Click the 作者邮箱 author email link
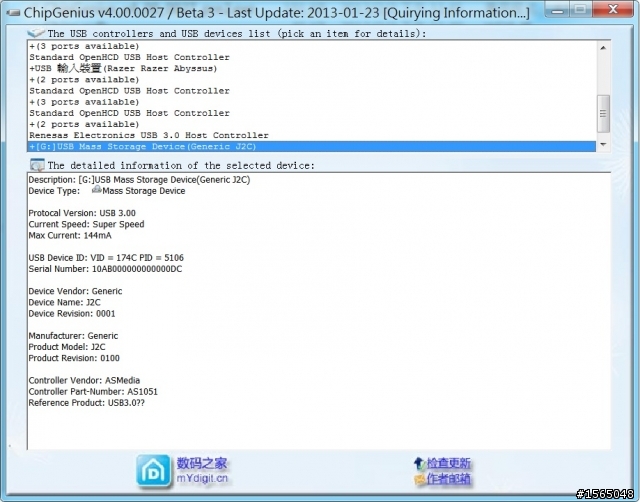640x502 pixels. click(x=449, y=479)
